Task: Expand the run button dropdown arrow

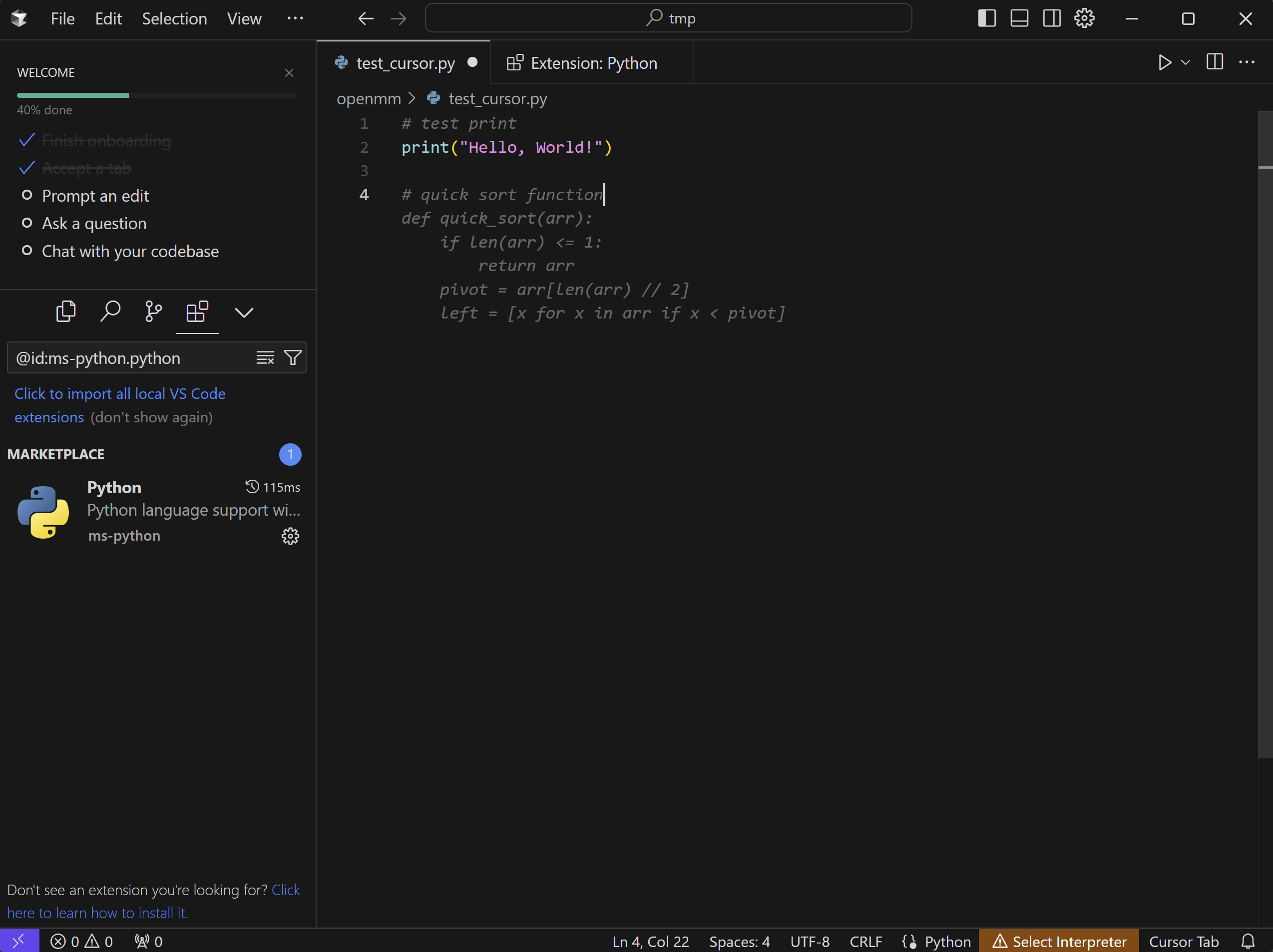Action: pyautogui.click(x=1186, y=62)
